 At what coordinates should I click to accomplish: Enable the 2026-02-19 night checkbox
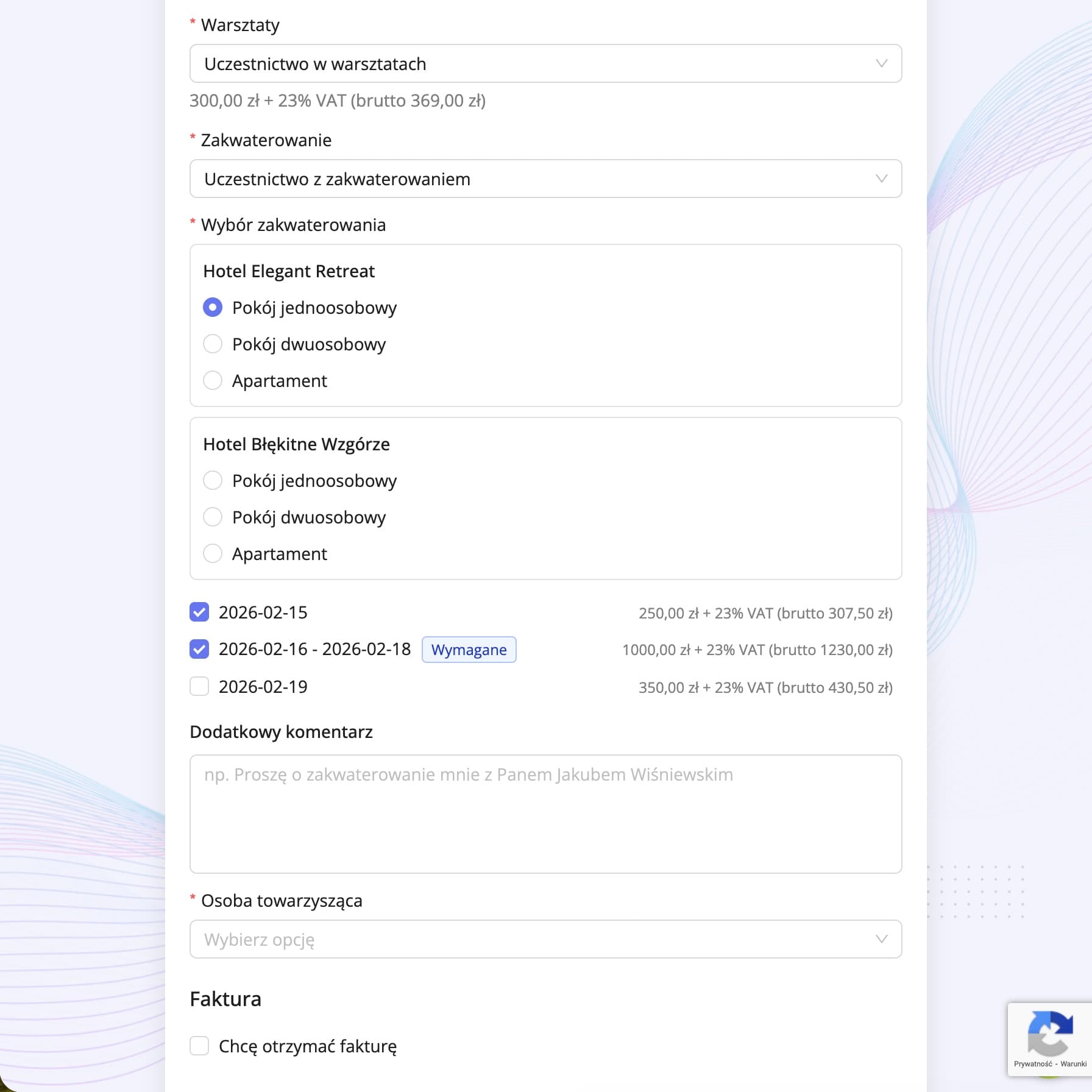pyautogui.click(x=199, y=686)
